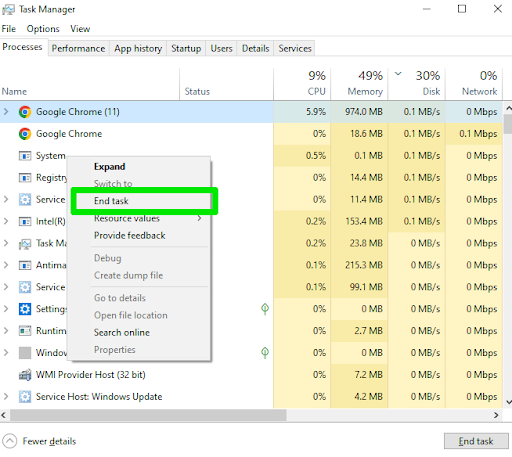
Task: Switch to the App history tab
Action: click(138, 49)
